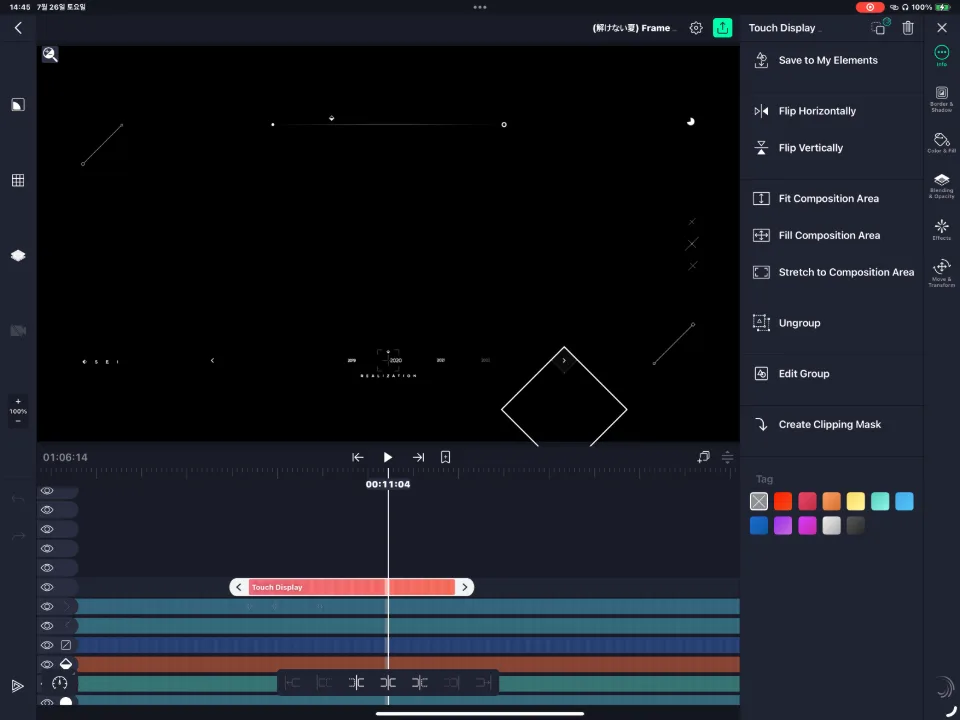Hide the orange track layer
Screen dimensions: 960x720
pyautogui.click(x=47, y=664)
